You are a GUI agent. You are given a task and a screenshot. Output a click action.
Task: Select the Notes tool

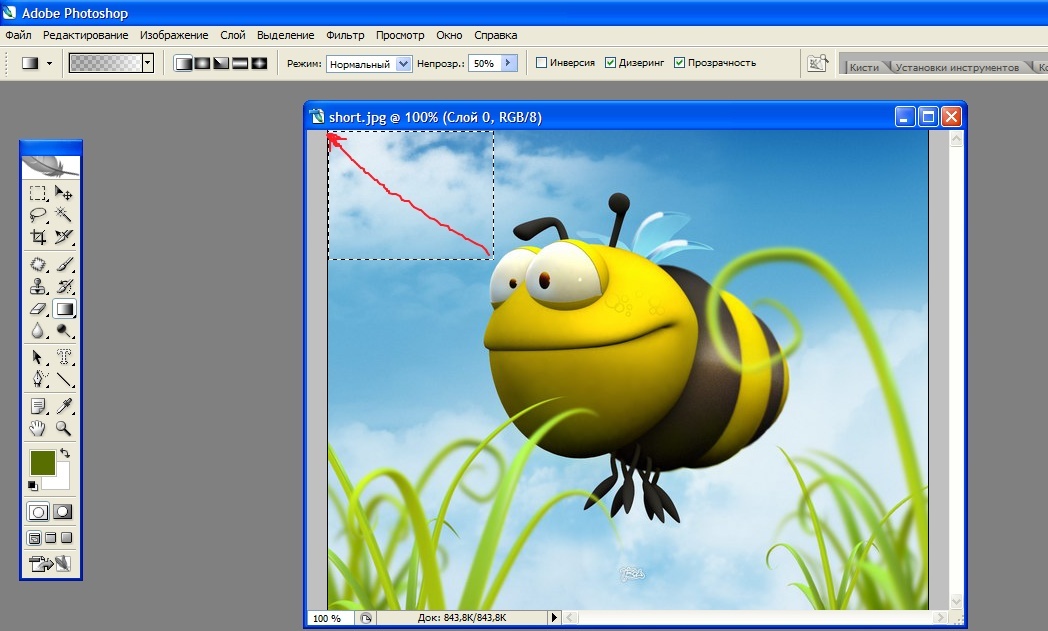point(38,406)
